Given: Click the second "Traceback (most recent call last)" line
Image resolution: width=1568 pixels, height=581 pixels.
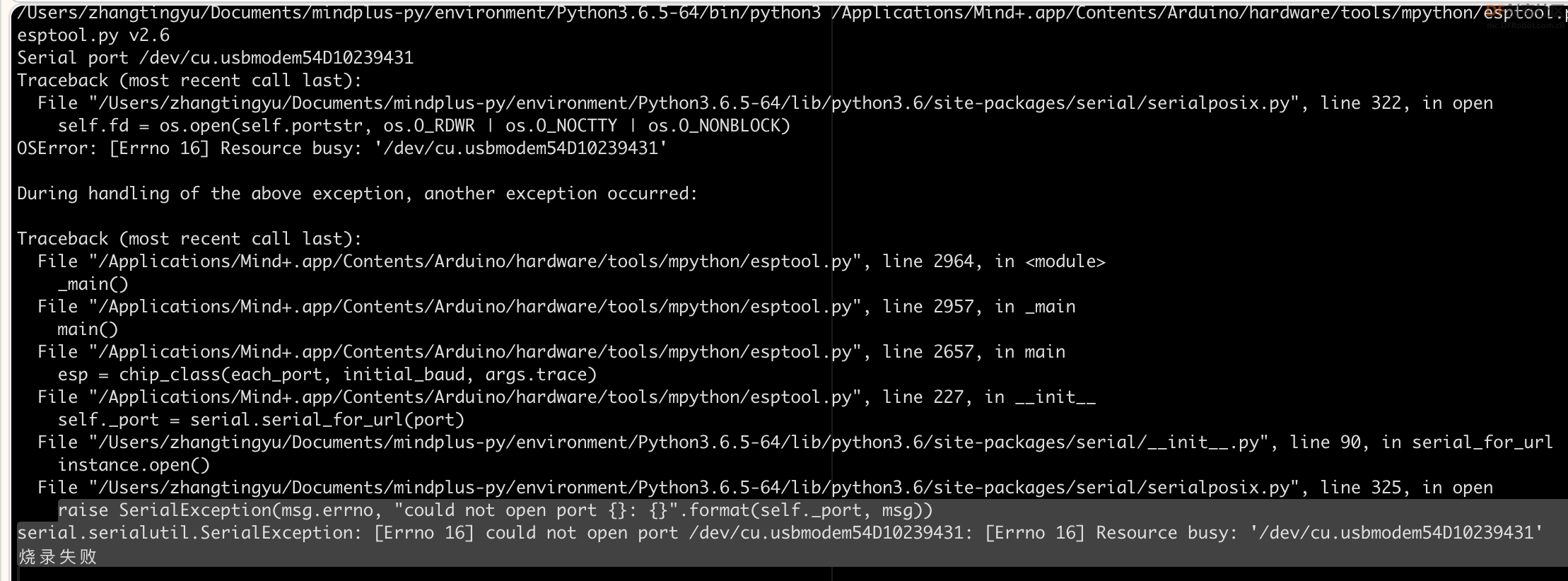Looking at the screenshot, I should click(x=189, y=239).
